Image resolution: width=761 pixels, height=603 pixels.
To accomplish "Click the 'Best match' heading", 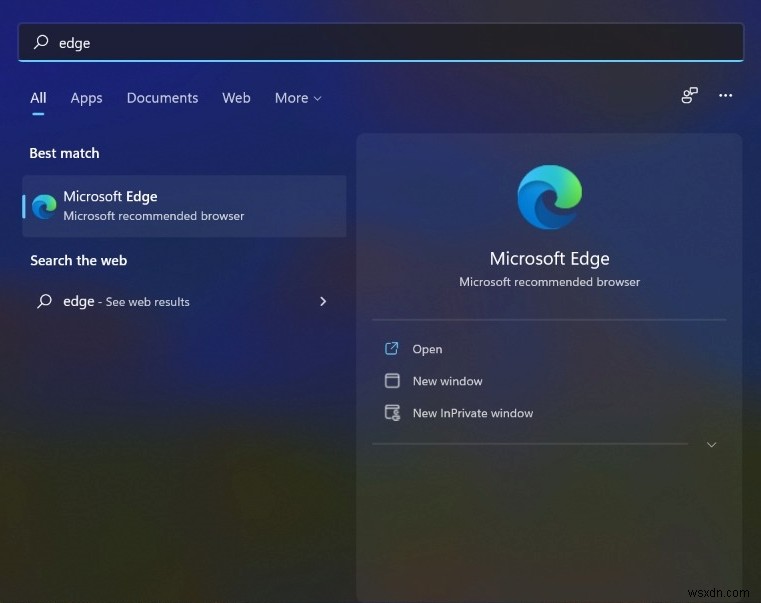I will (x=64, y=153).
